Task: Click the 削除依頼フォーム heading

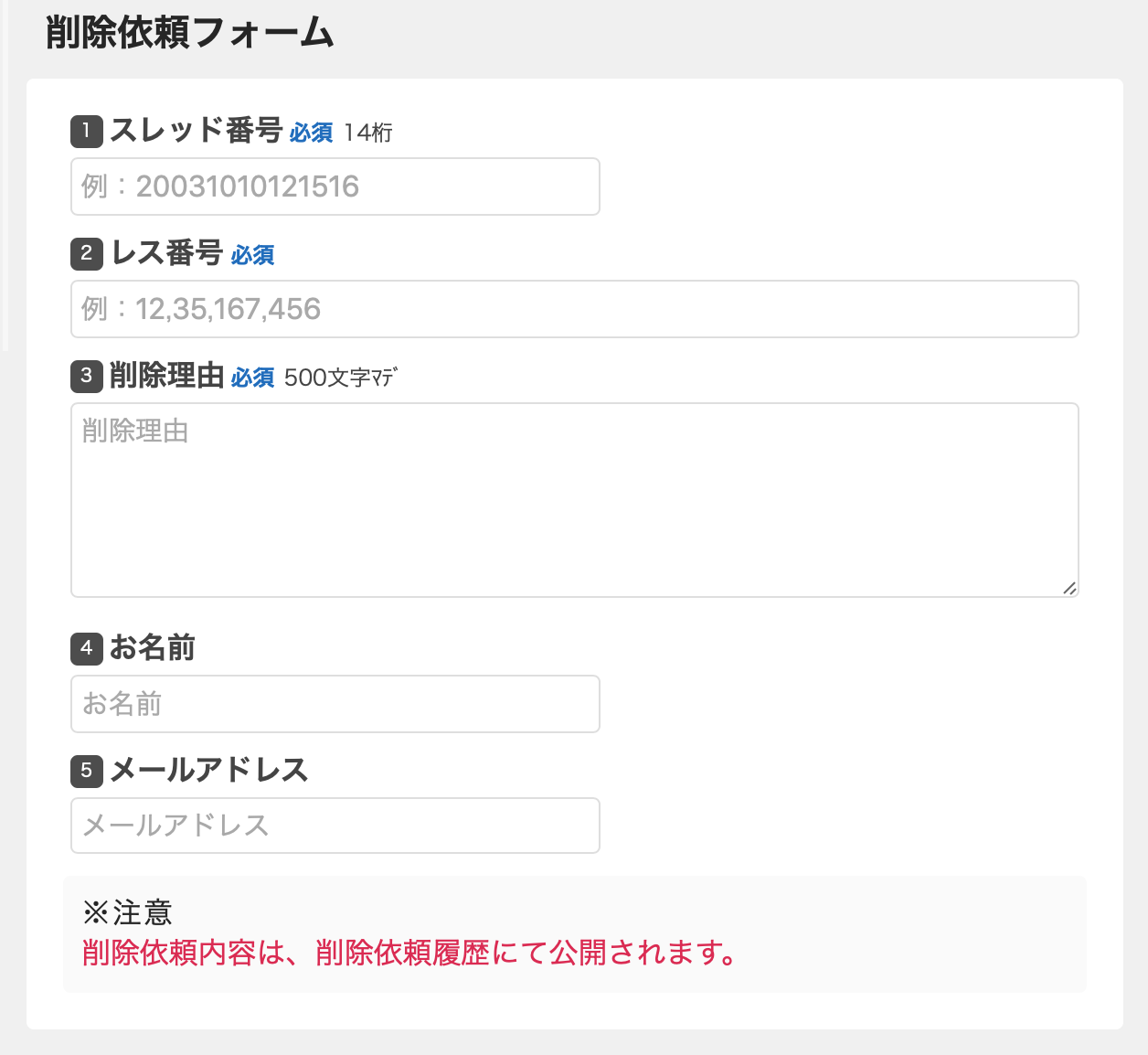Action: (x=190, y=33)
